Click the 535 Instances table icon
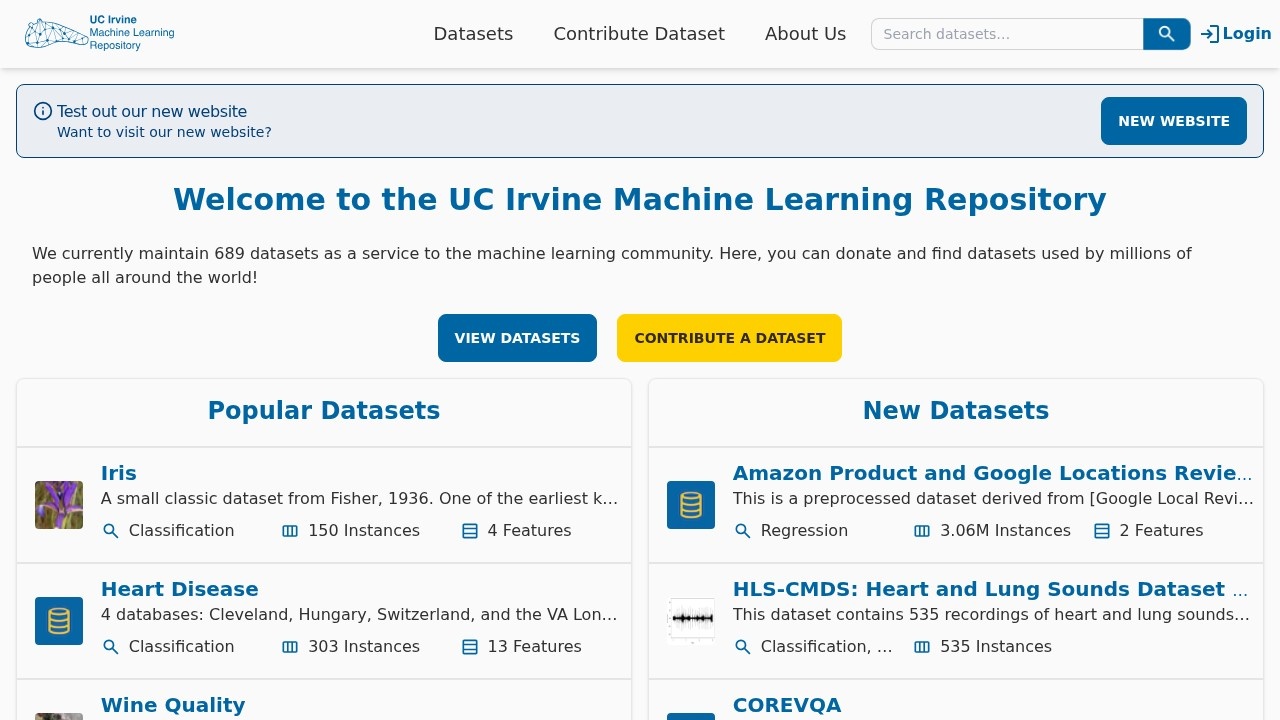Viewport: 1280px width, 720px height. click(922, 647)
